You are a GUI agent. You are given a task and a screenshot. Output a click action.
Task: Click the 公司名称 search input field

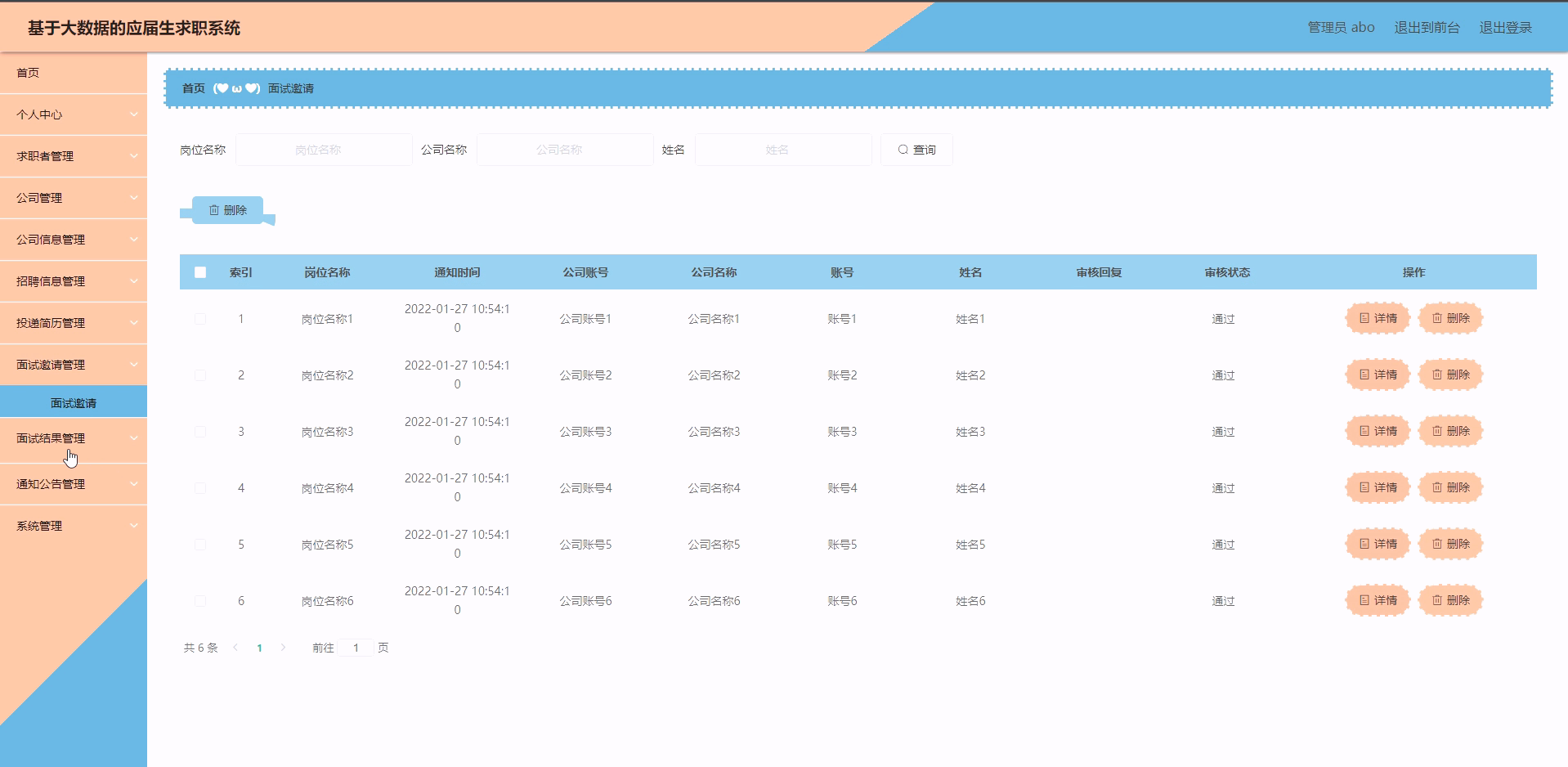coord(564,149)
